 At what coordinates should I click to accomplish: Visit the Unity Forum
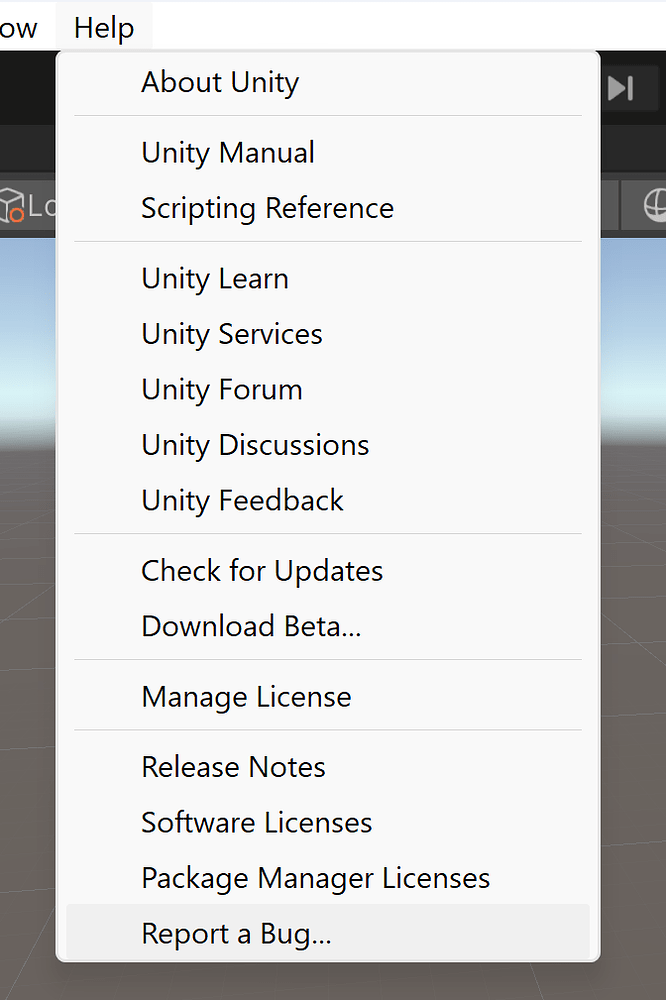[x=221, y=389]
